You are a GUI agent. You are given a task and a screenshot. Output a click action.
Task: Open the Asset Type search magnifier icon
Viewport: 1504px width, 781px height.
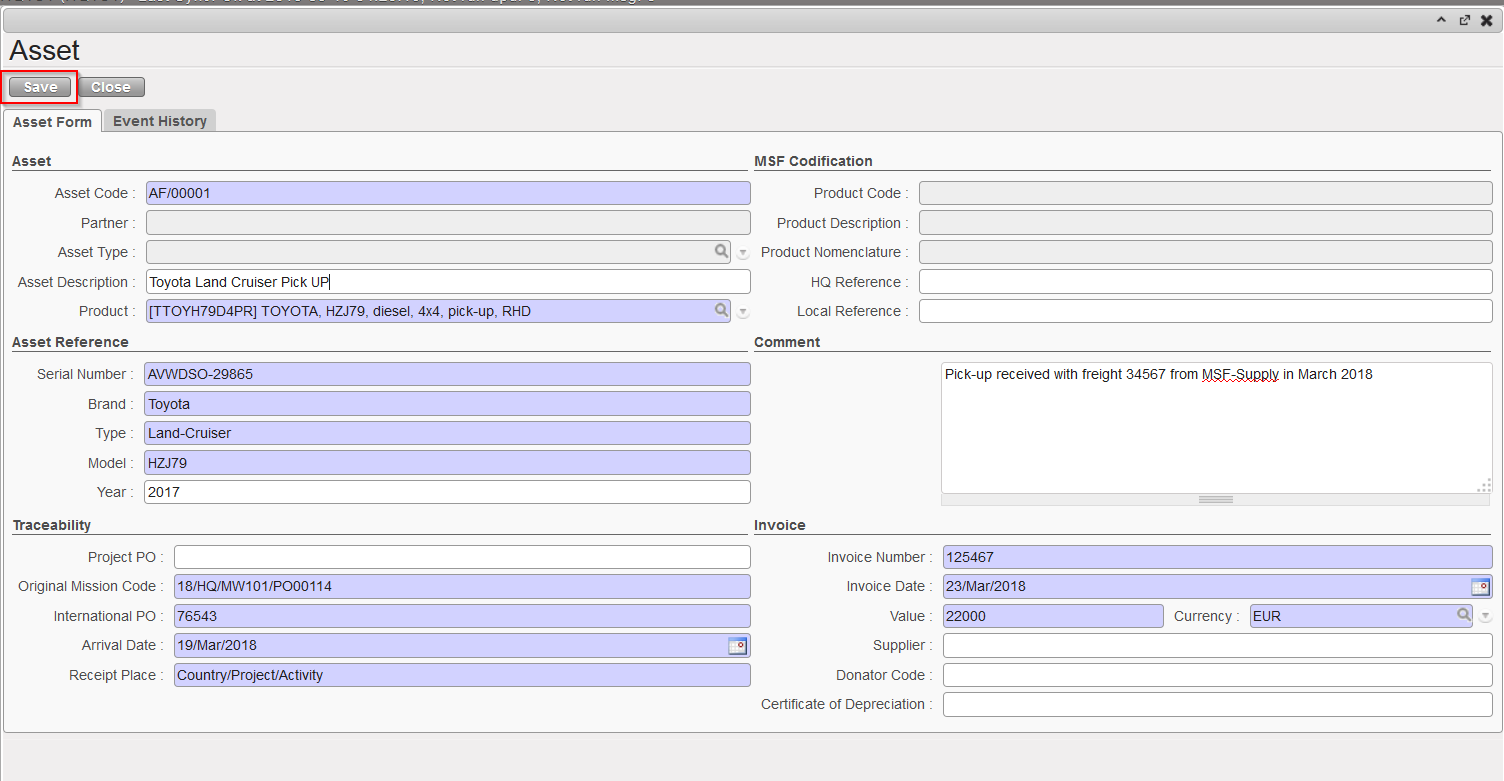click(721, 252)
